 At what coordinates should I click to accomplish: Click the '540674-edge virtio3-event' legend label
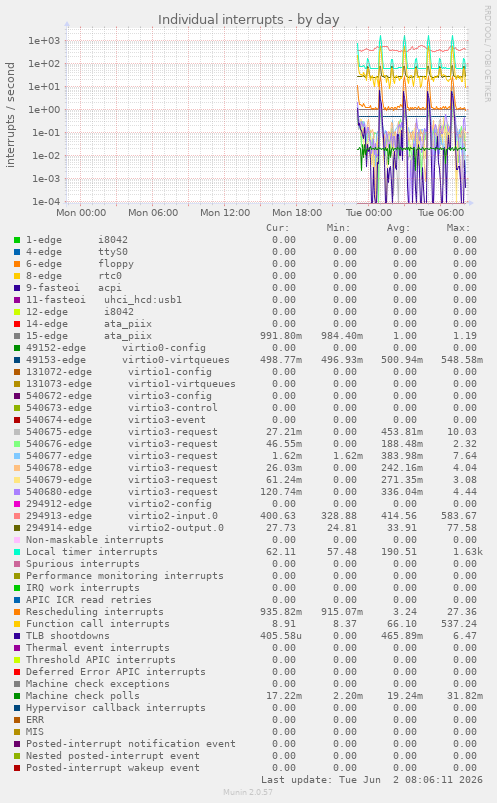click(116, 420)
